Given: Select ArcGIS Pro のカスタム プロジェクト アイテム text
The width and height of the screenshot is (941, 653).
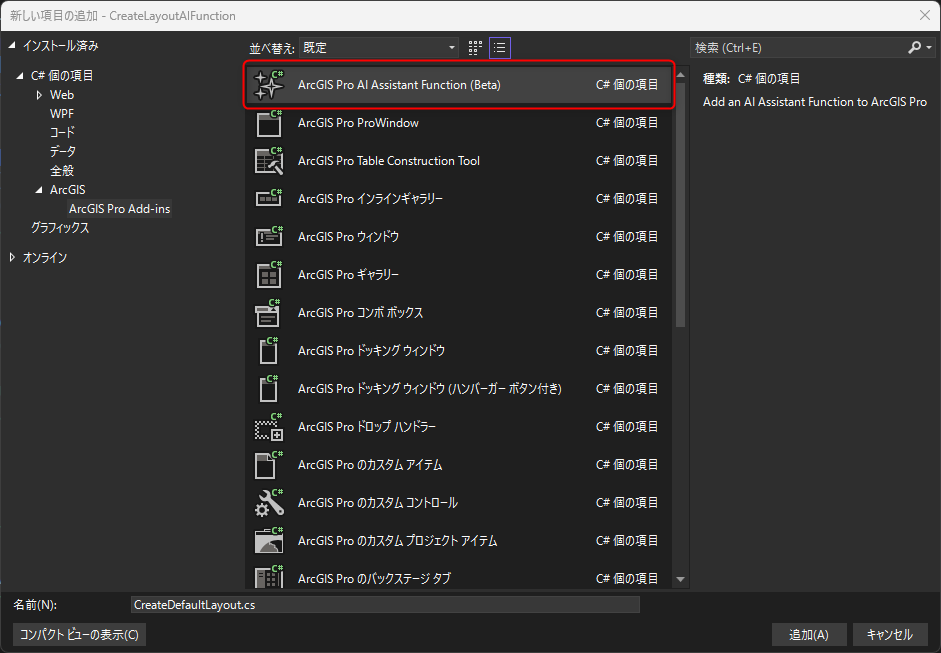Looking at the screenshot, I should point(398,541).
